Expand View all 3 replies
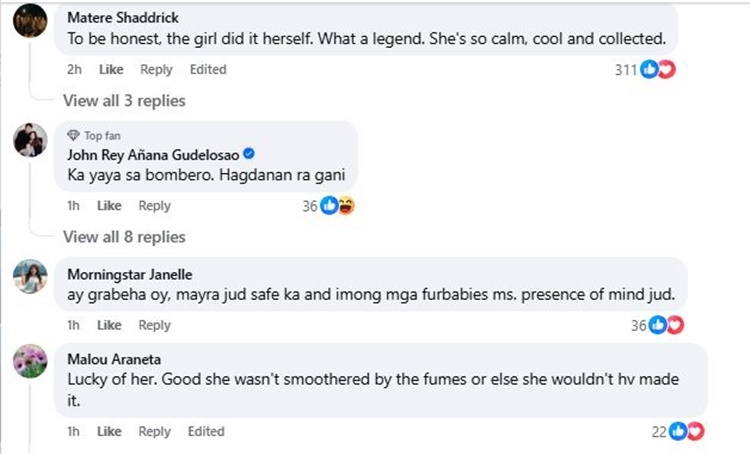750x454 pixels. (x=124, y=100)
